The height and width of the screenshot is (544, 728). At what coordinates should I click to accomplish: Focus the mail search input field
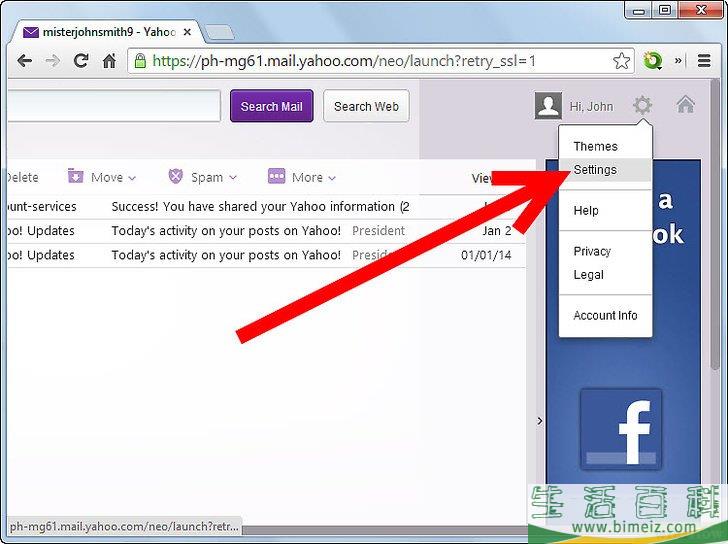coord(114,106)
